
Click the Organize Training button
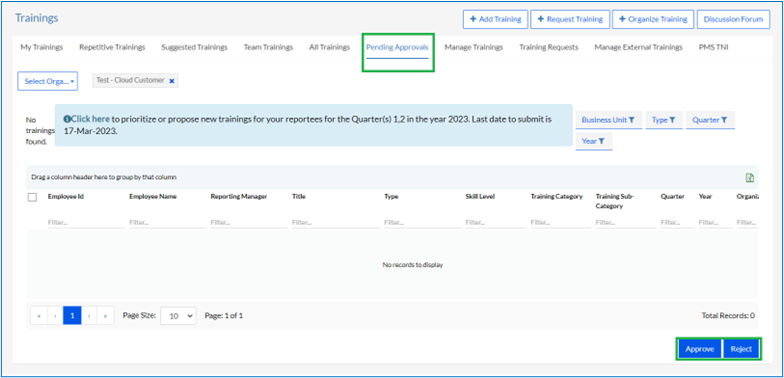653,19
